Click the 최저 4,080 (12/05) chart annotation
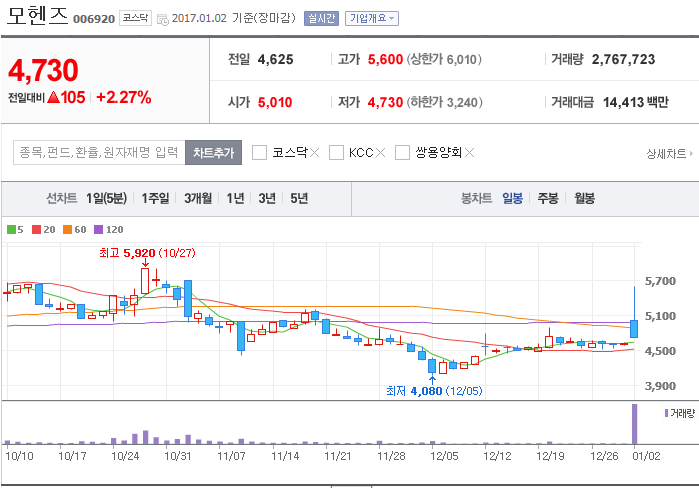 point(434,391)
